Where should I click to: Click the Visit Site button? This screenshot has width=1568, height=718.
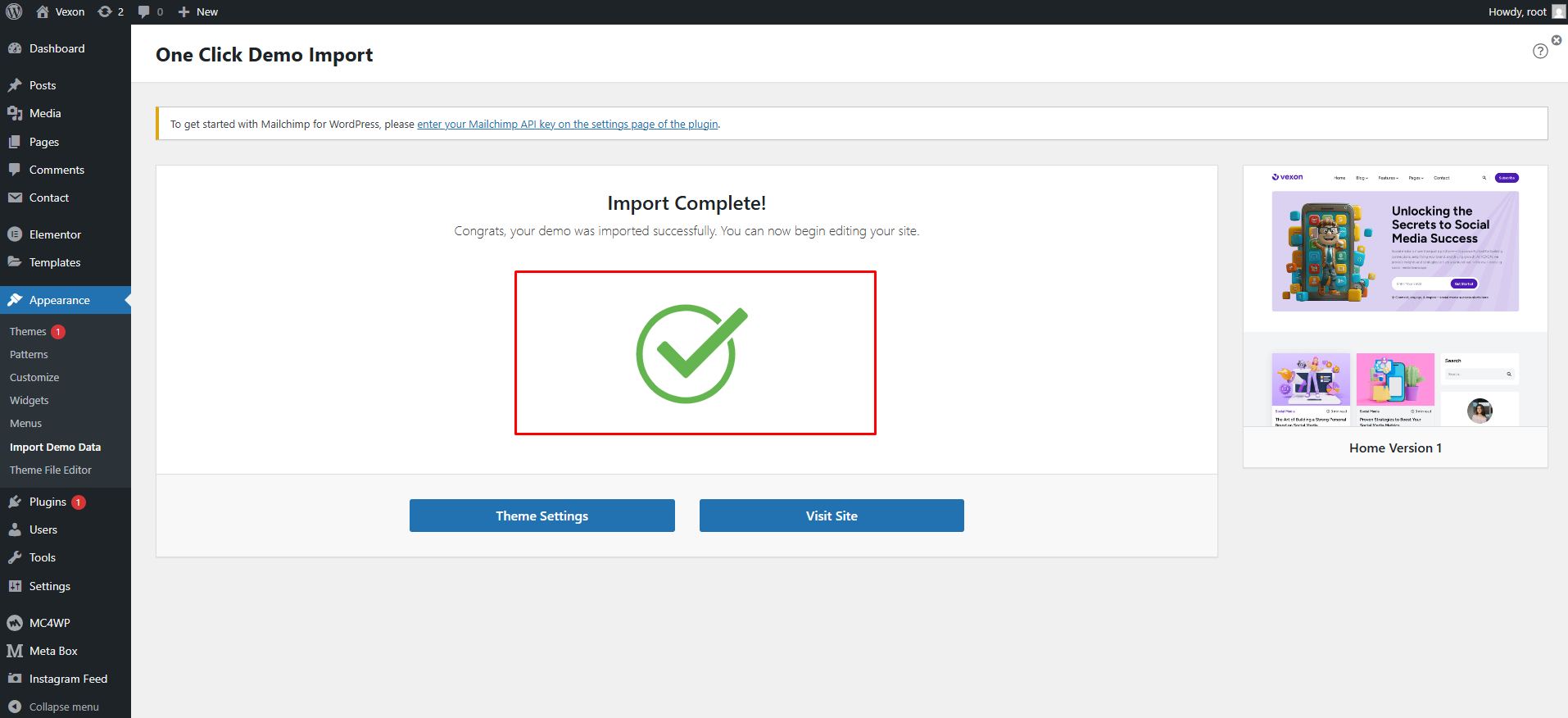(x=832, y=516)
